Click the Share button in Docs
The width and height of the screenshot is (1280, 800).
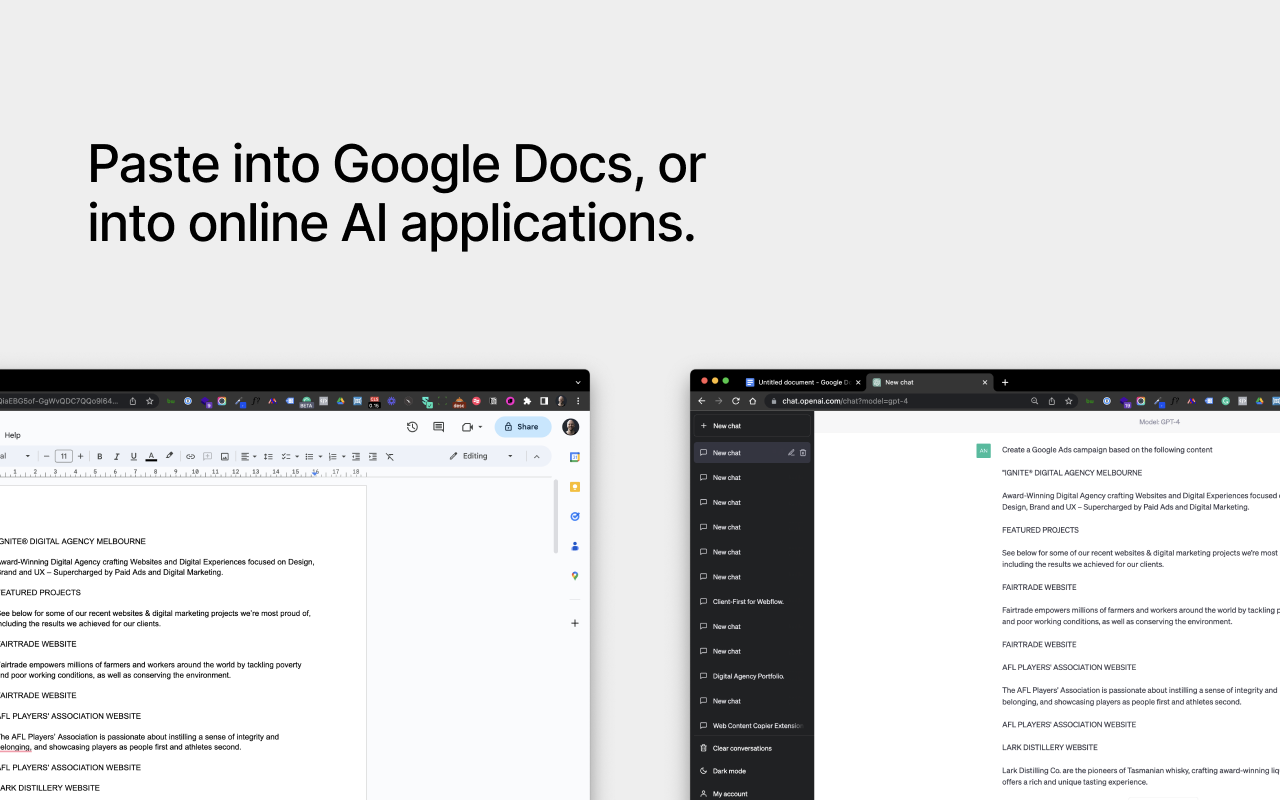point(523,427)
